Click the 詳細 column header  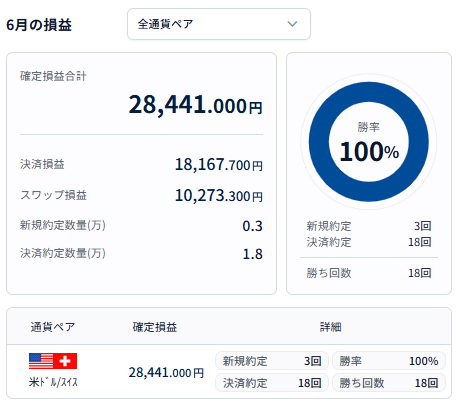pyautogui.click(x=330, y=327)
